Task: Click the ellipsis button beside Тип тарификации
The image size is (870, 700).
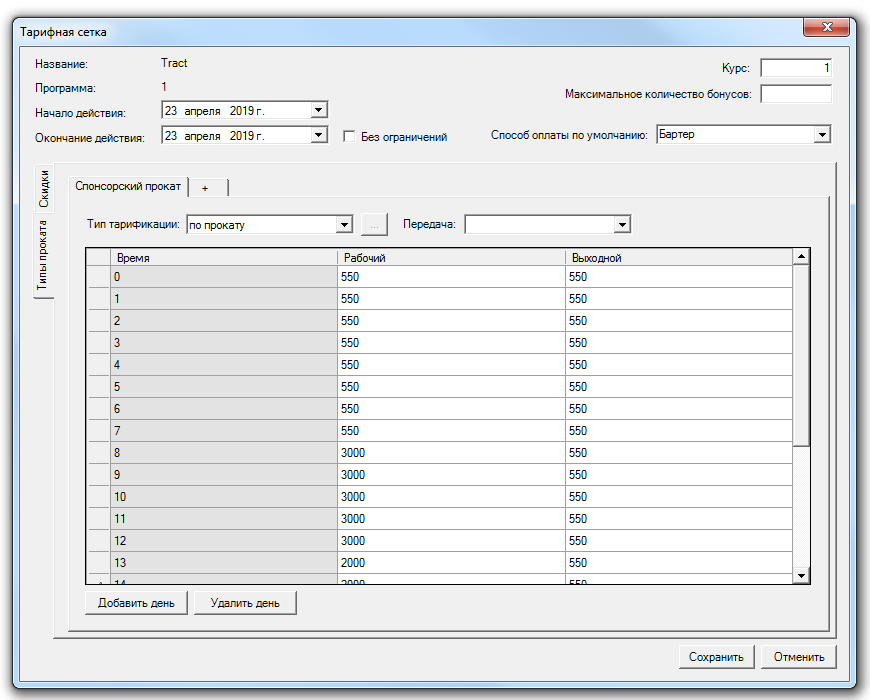Action: 375,225
